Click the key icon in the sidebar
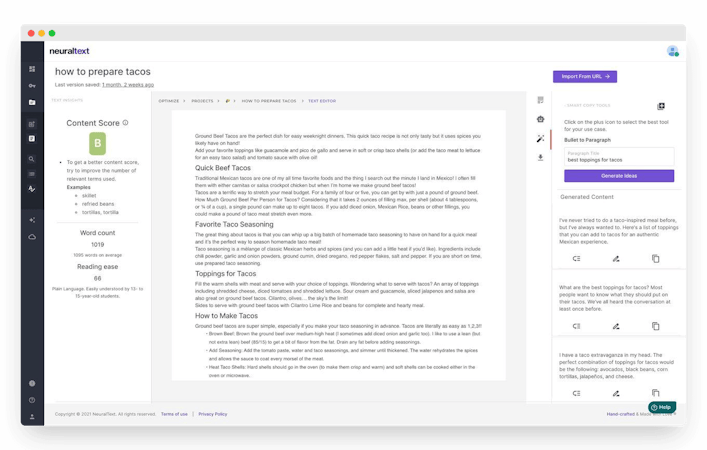The width and height of the screenshot is (707, 450). (32, 86)
